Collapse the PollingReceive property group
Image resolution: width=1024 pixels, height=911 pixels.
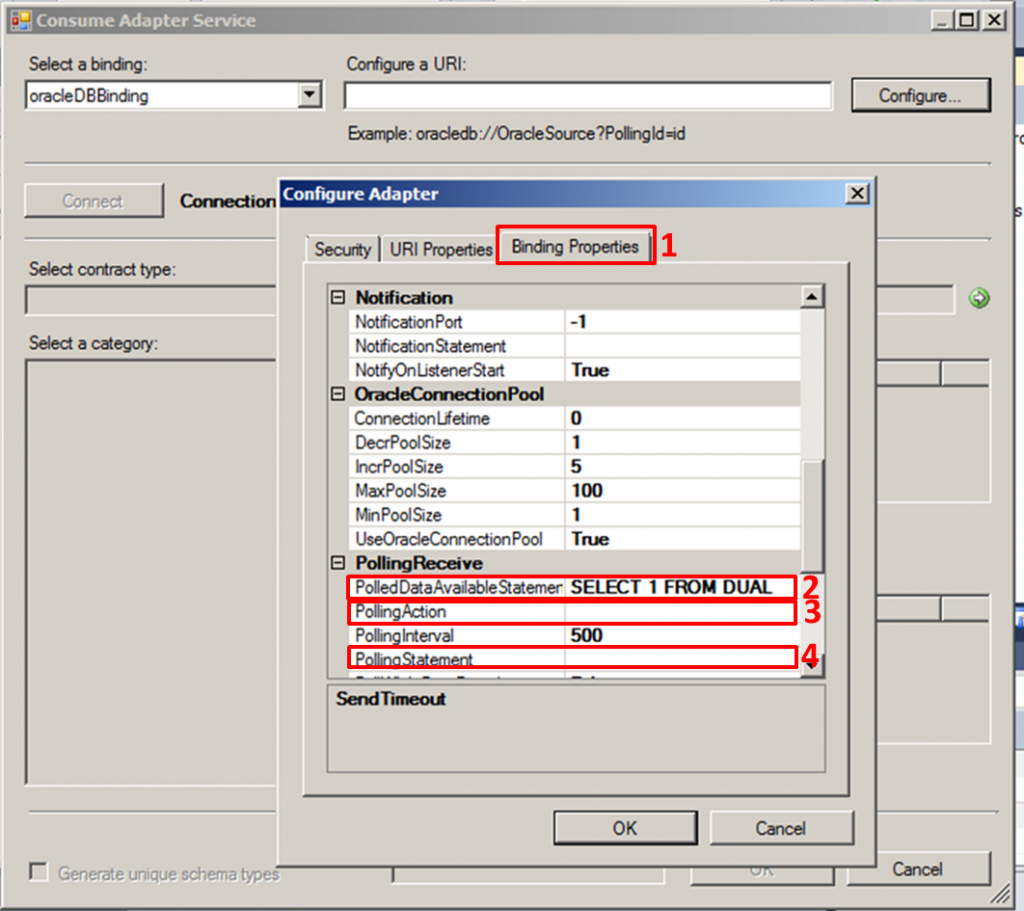[x=338, y=563]
